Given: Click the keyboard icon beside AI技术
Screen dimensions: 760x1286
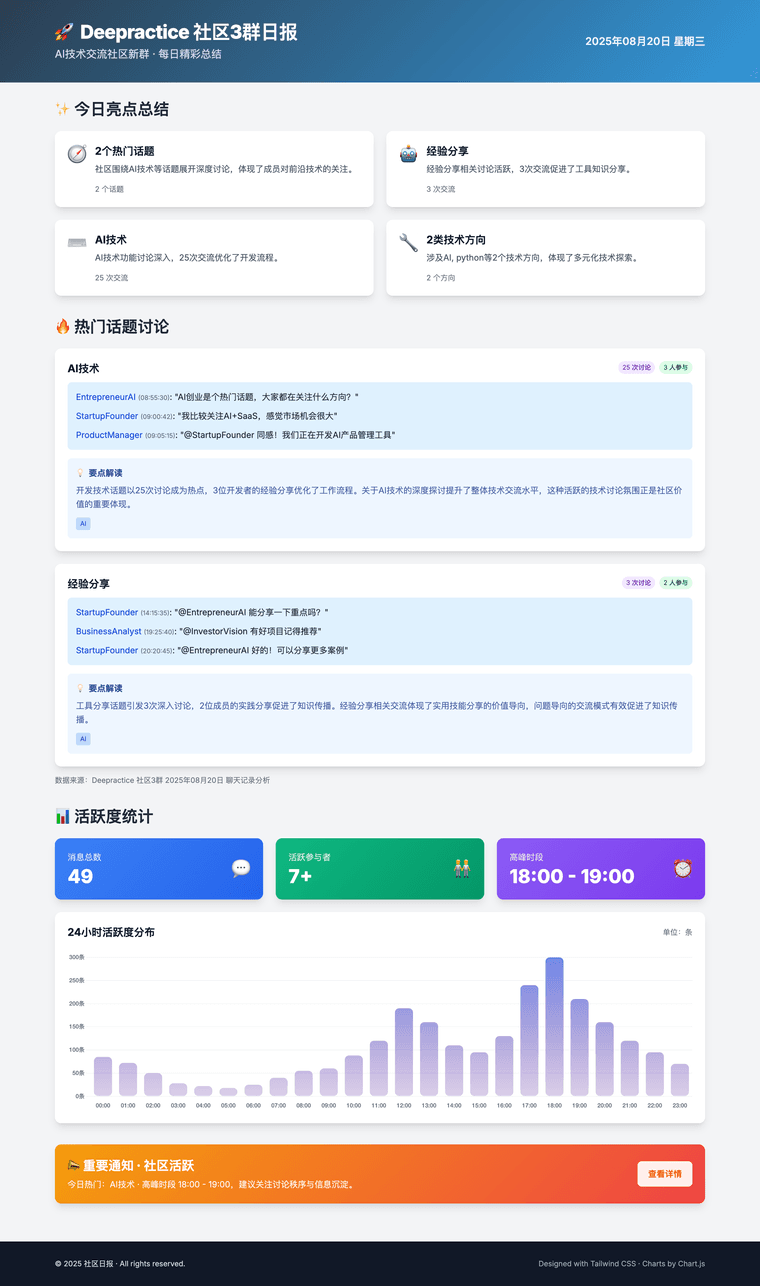Looking at the screenshot, I should pyautogui.click(x=77, y=243).
